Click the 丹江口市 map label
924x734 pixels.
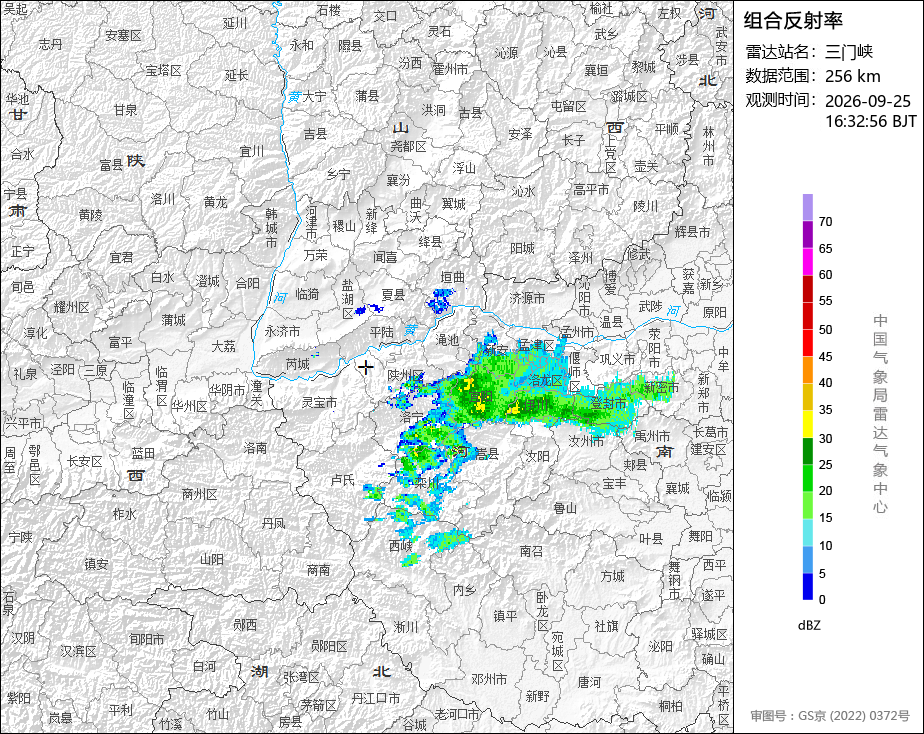tap(376, 698)
